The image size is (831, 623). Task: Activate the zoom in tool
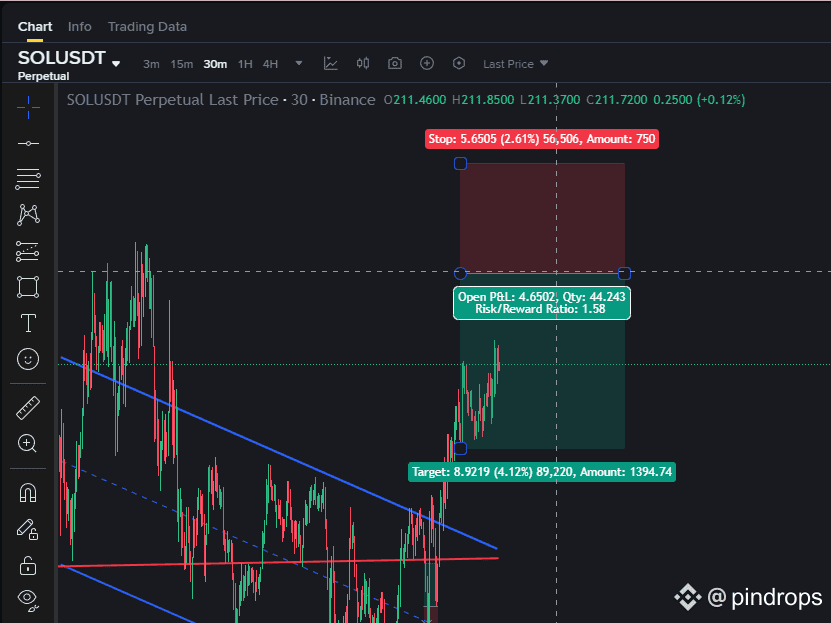tap(27, 443)
